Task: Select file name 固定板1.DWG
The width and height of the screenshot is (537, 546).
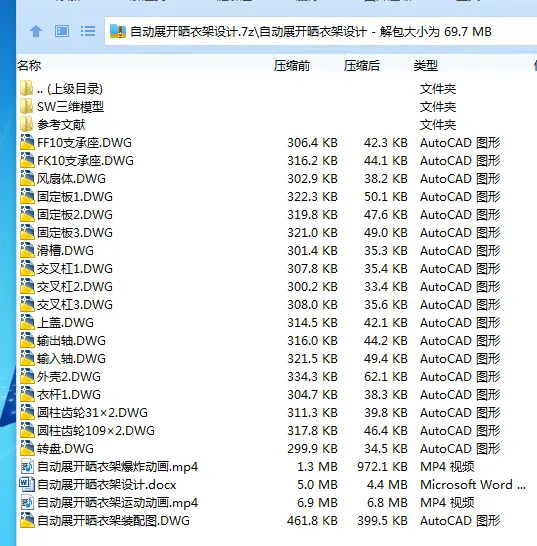Action: [x=75, y=197]
